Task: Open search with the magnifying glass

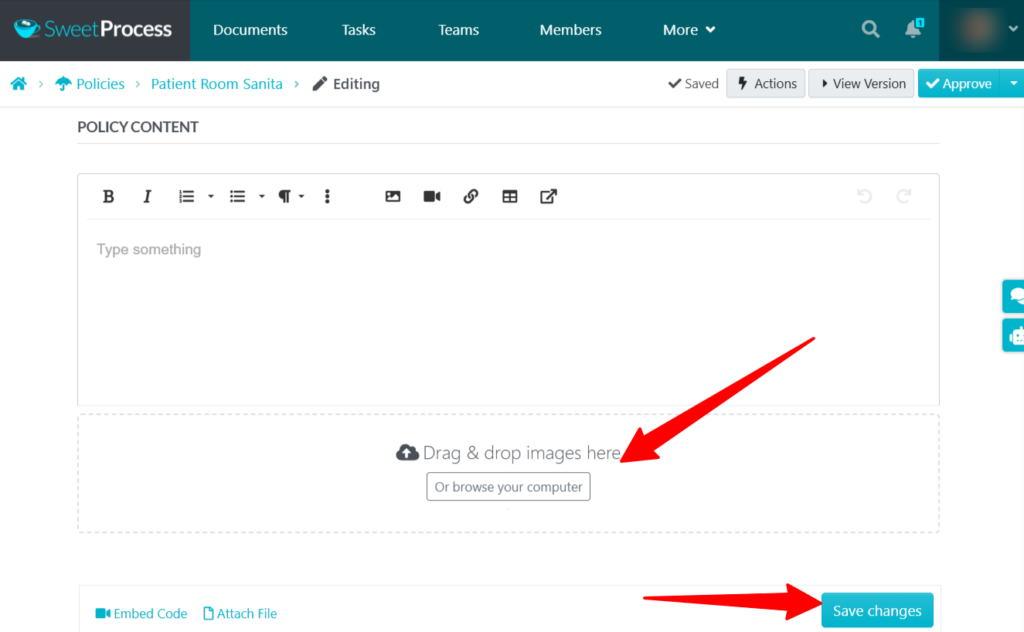Action: [x=869, y=30]
